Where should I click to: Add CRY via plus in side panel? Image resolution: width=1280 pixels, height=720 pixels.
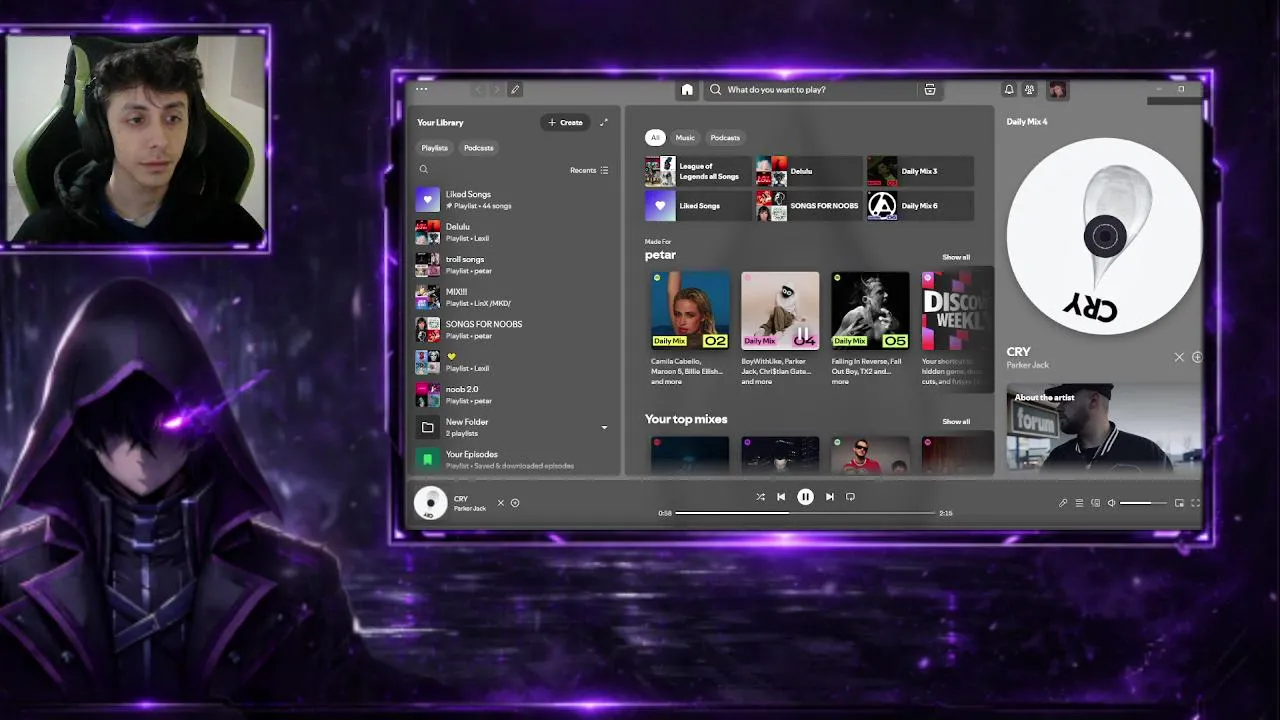(x=1197, y=357)
